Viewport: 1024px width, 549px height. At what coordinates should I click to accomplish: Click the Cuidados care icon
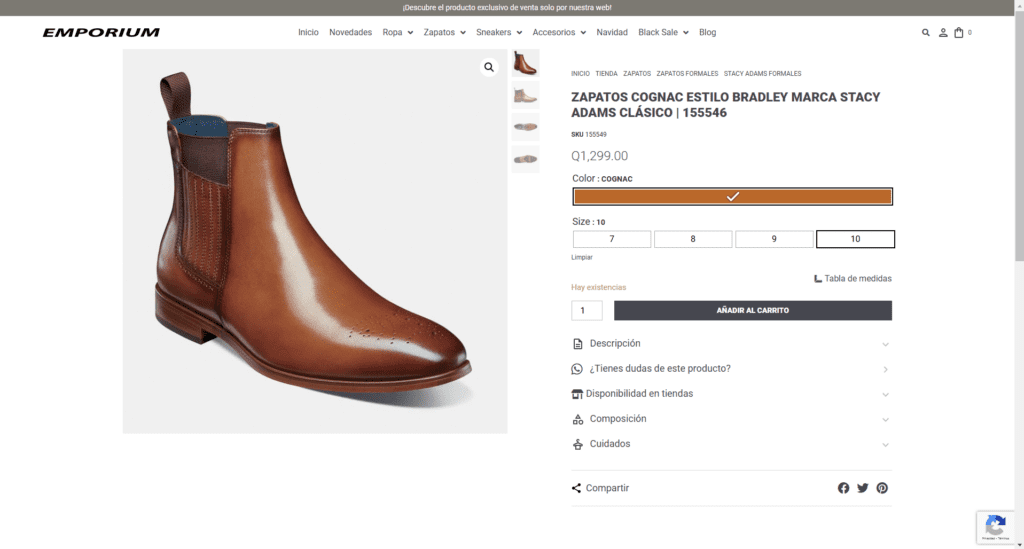[x=578, y=445]
